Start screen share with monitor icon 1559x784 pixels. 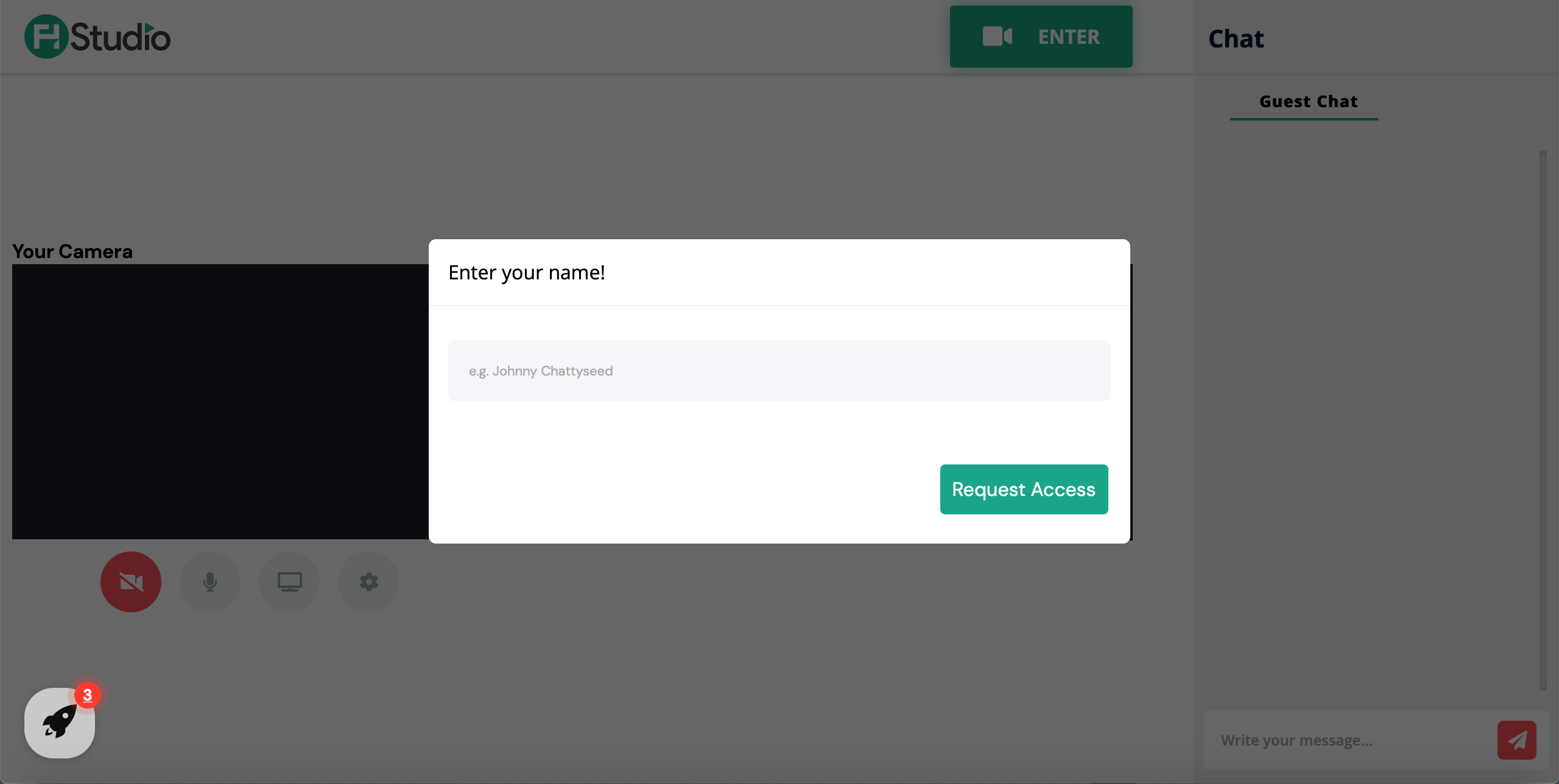(x=289, y=582)
